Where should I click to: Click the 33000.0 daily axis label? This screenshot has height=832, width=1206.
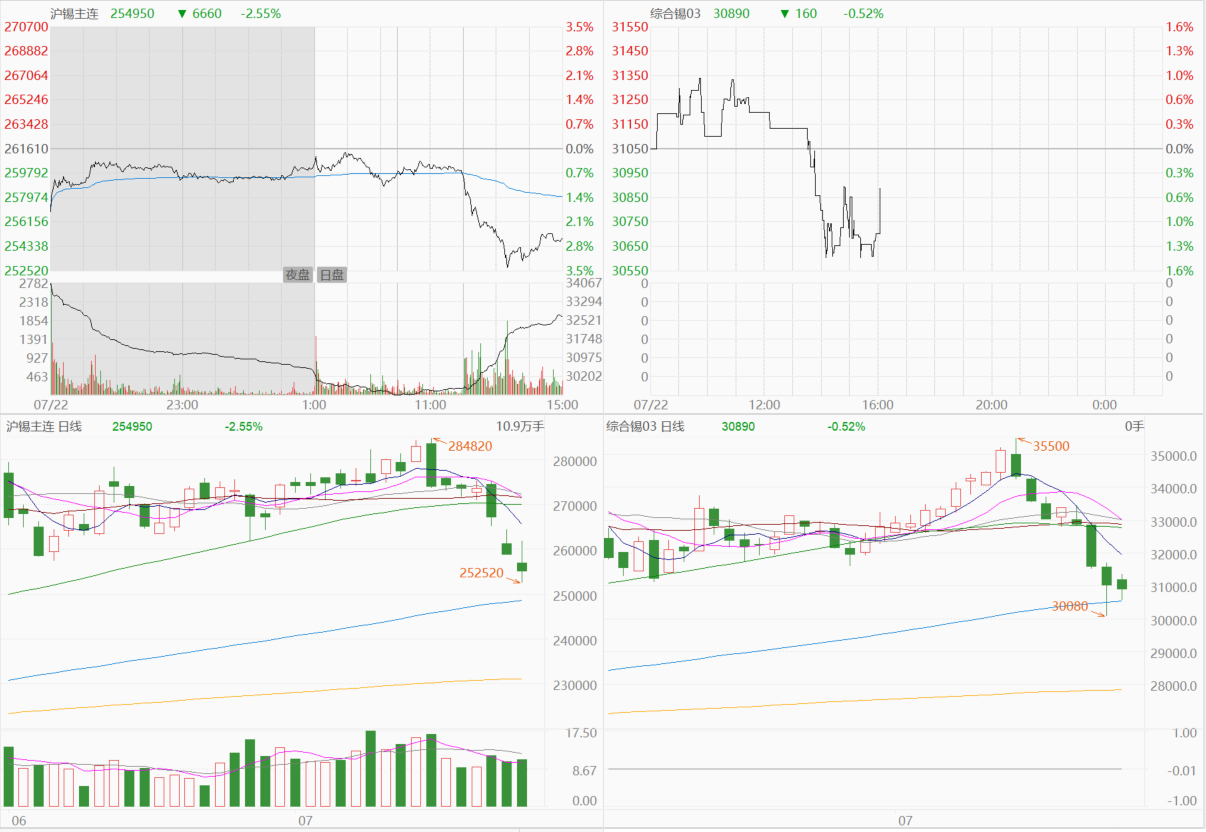[x=1172, y=522]
